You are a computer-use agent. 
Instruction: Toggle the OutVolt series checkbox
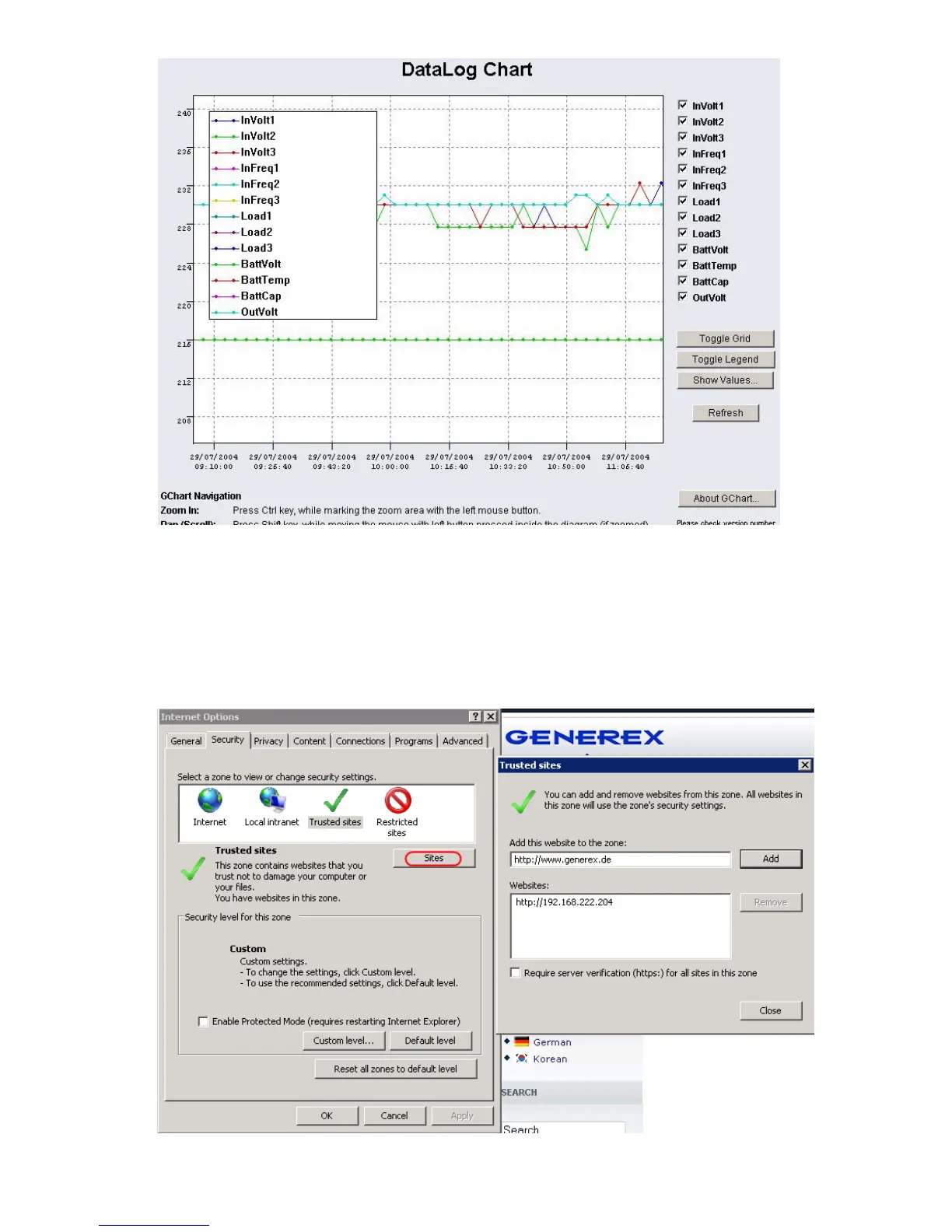click(x=683, y=296)
